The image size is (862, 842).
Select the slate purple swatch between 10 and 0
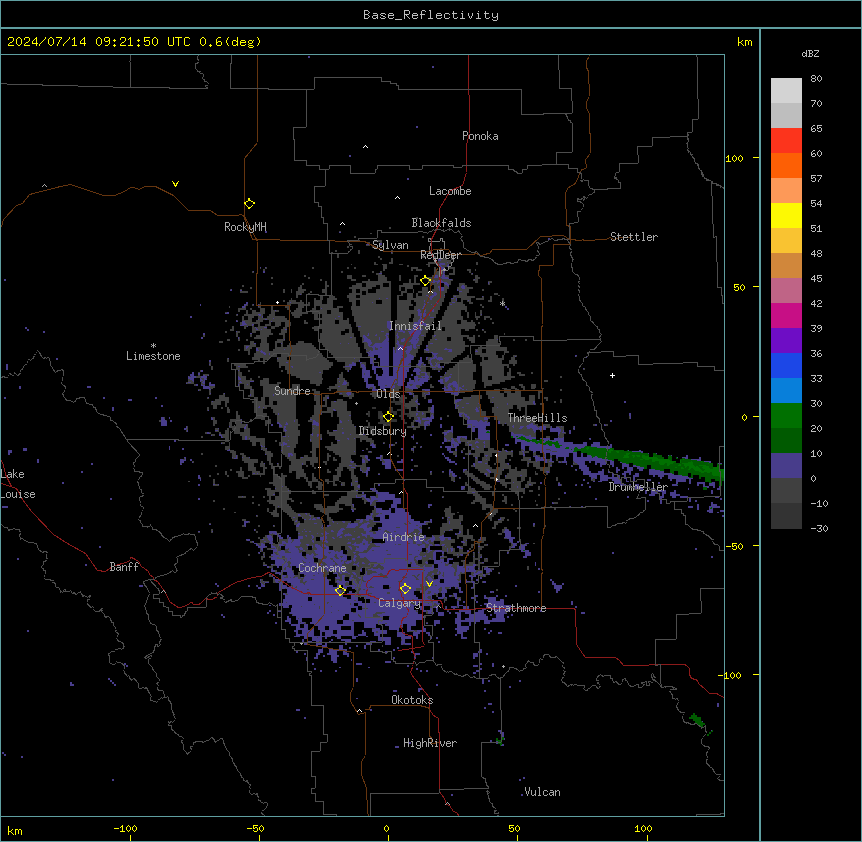click(x=786, y=466)
